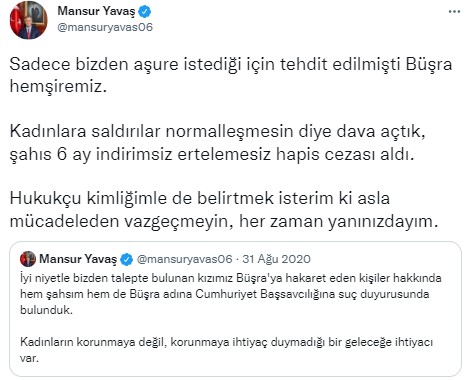Open the Mansur Yavaş name in quoted tweet
This screenshot has width=475, height=380.
tap(78, 259)
